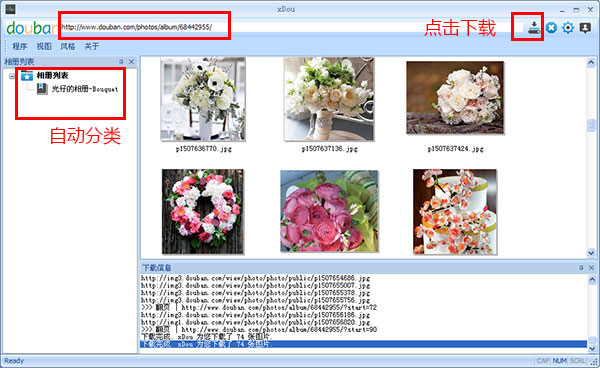Minimize the xDou window
Image resolution: width=600 pixels, height=368 pixels.
(562, 10)
